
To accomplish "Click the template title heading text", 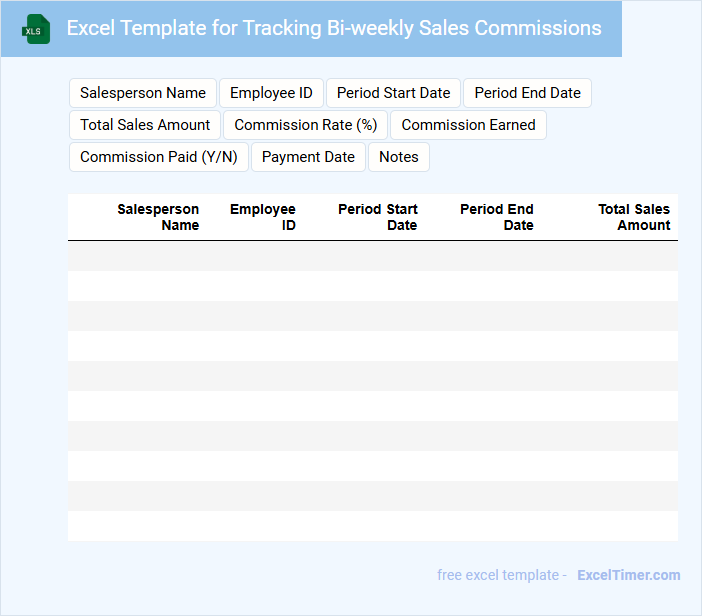I will [334, 28].
